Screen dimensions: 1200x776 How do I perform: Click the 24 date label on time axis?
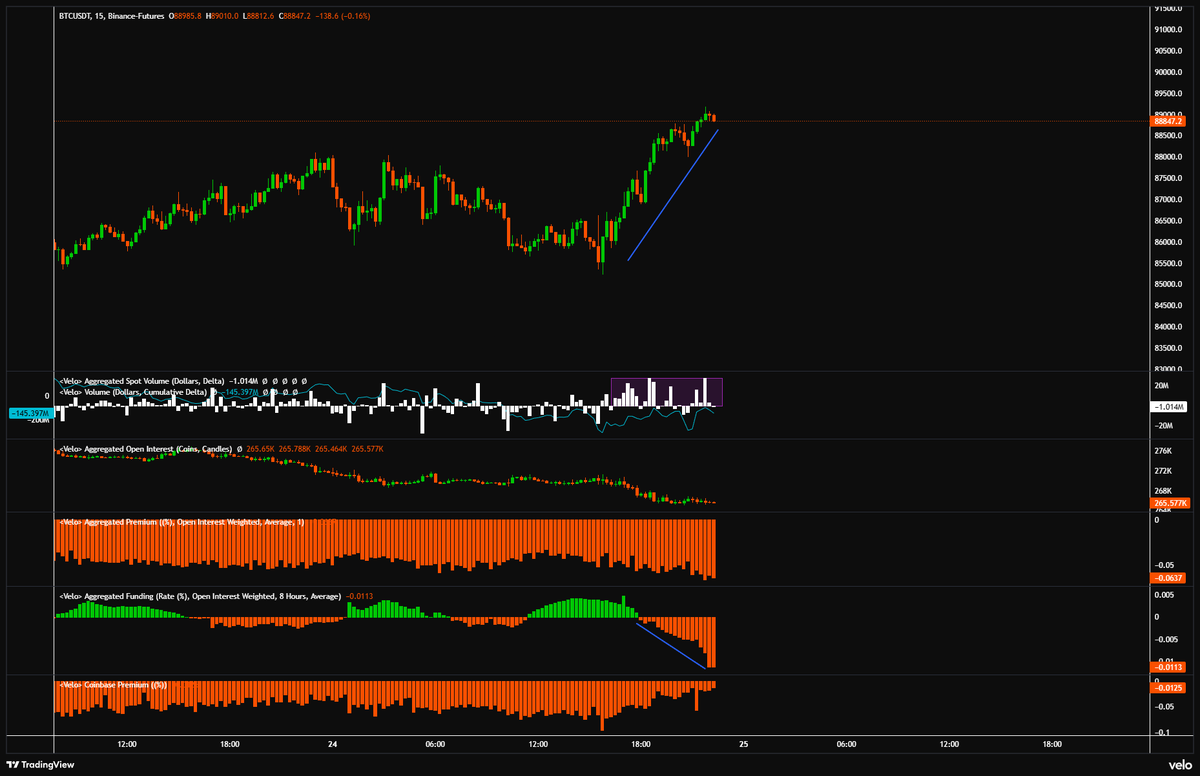pyautogui.click(x=331, y=744)
